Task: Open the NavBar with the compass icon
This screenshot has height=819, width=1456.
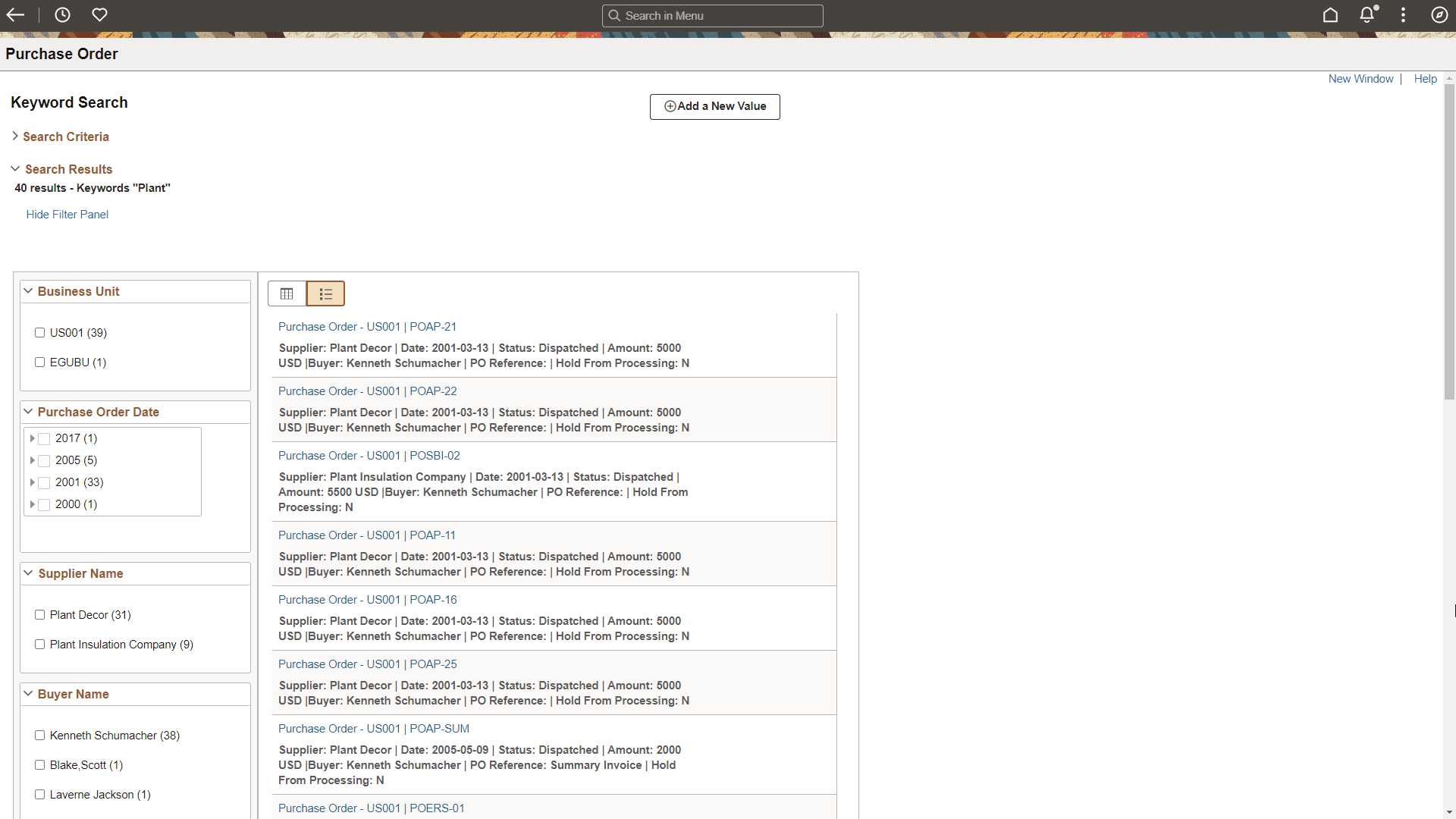Action: 1439,14
